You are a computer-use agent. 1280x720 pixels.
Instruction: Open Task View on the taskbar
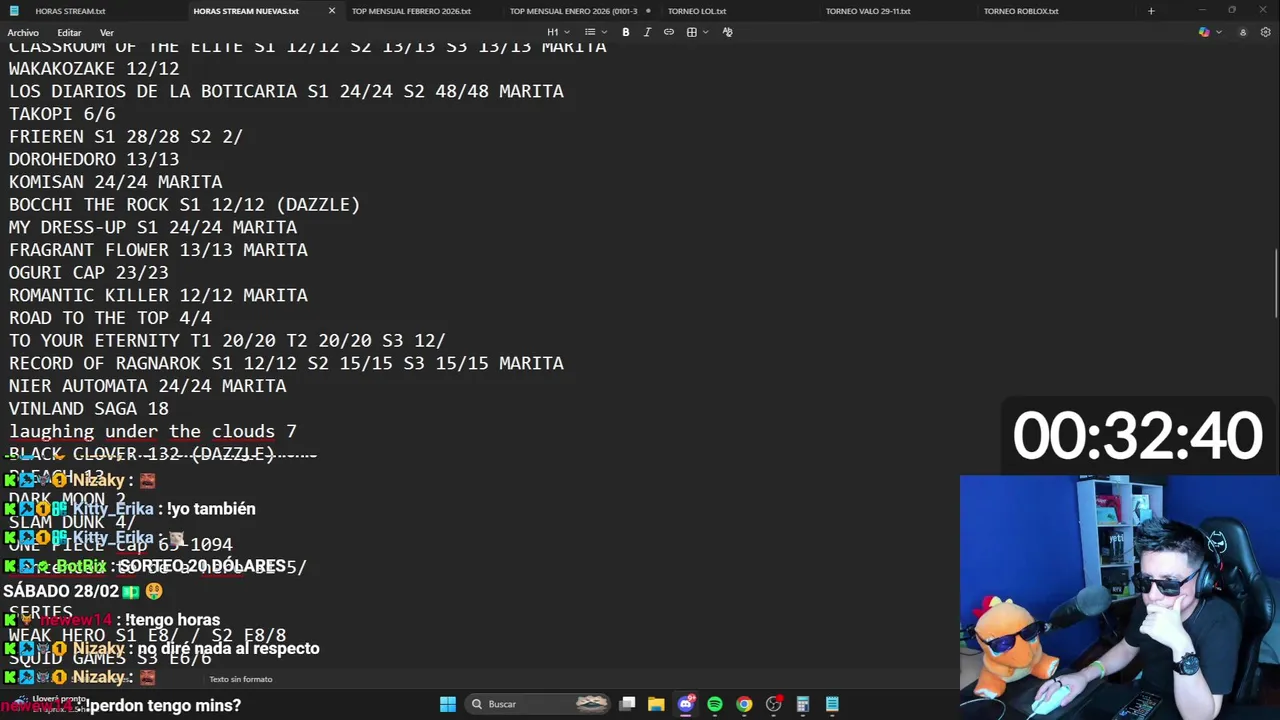[627, 704]
